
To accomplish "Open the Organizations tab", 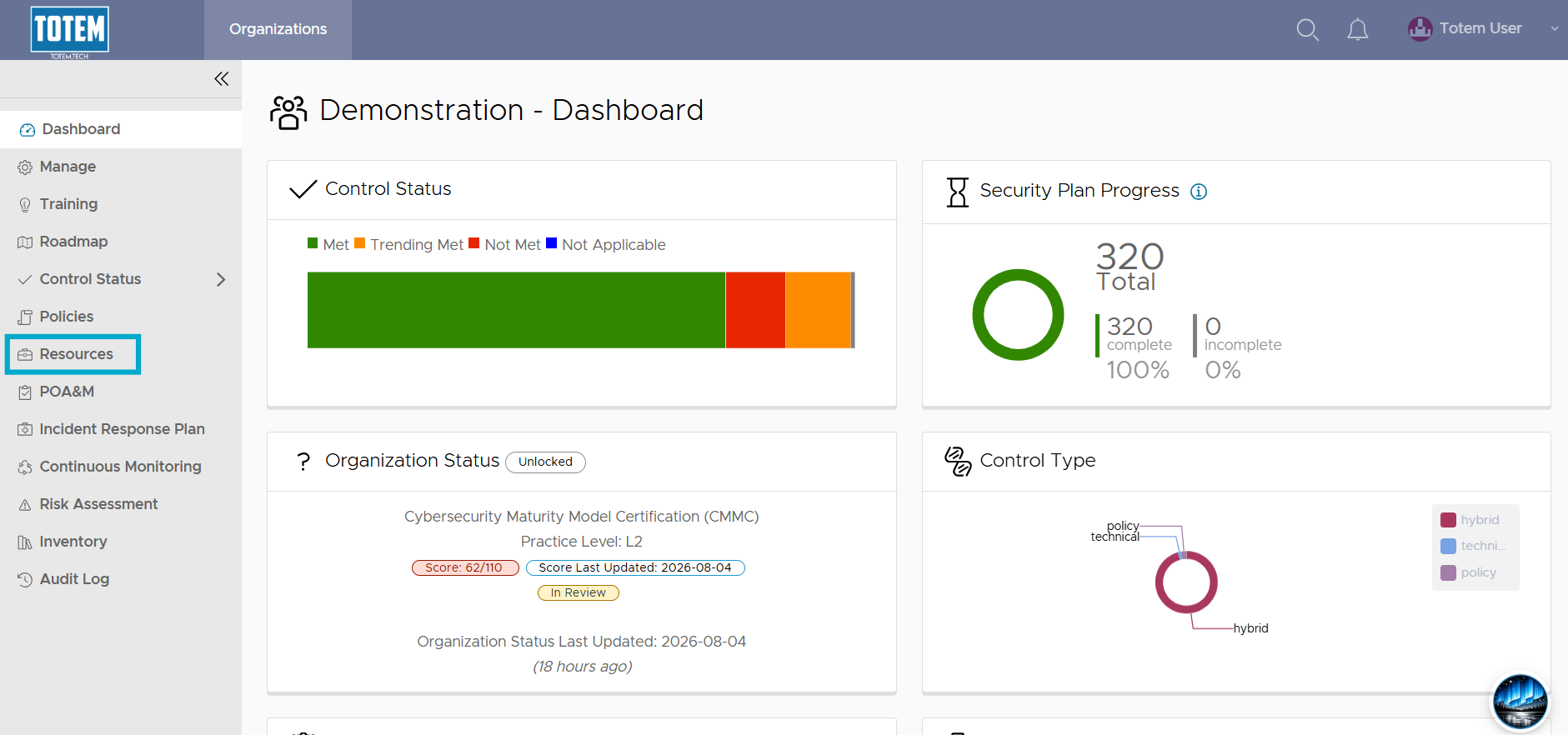I will (x=278, y=29).
